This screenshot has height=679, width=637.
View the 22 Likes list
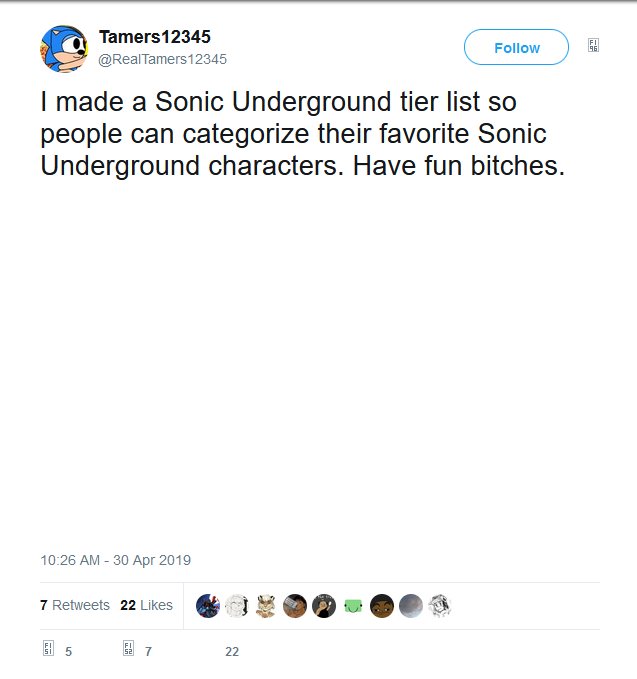[x=146, y=605]
